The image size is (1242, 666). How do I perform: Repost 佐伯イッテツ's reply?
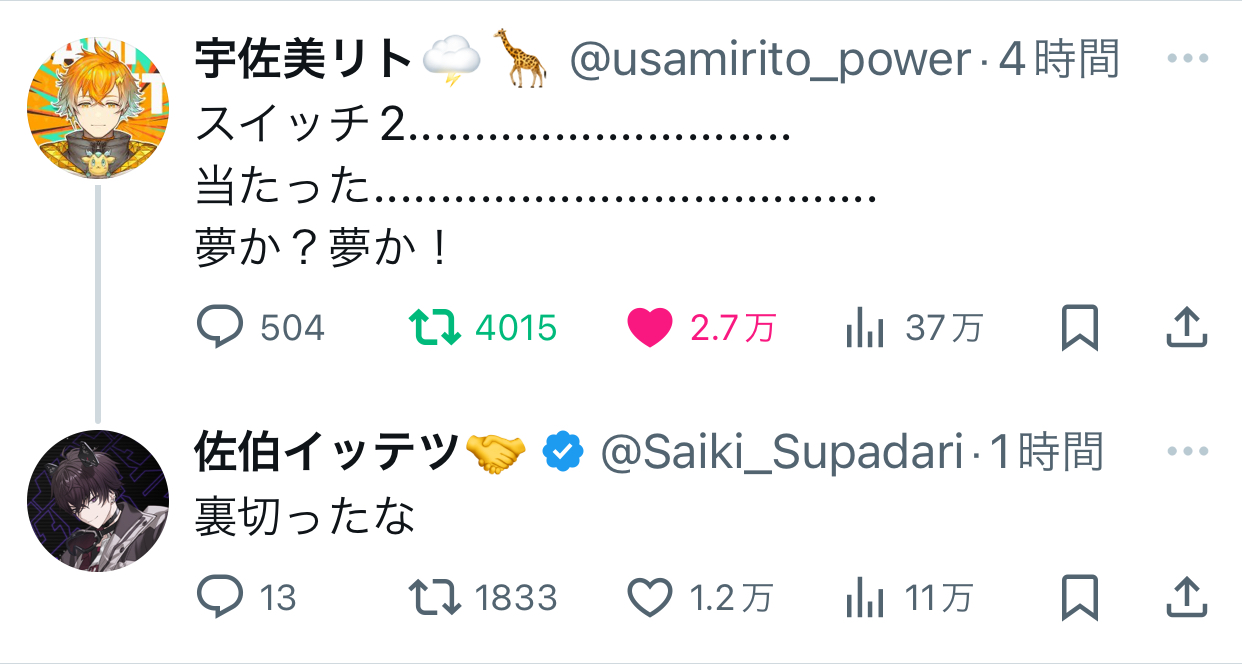[x=435, y=597]
